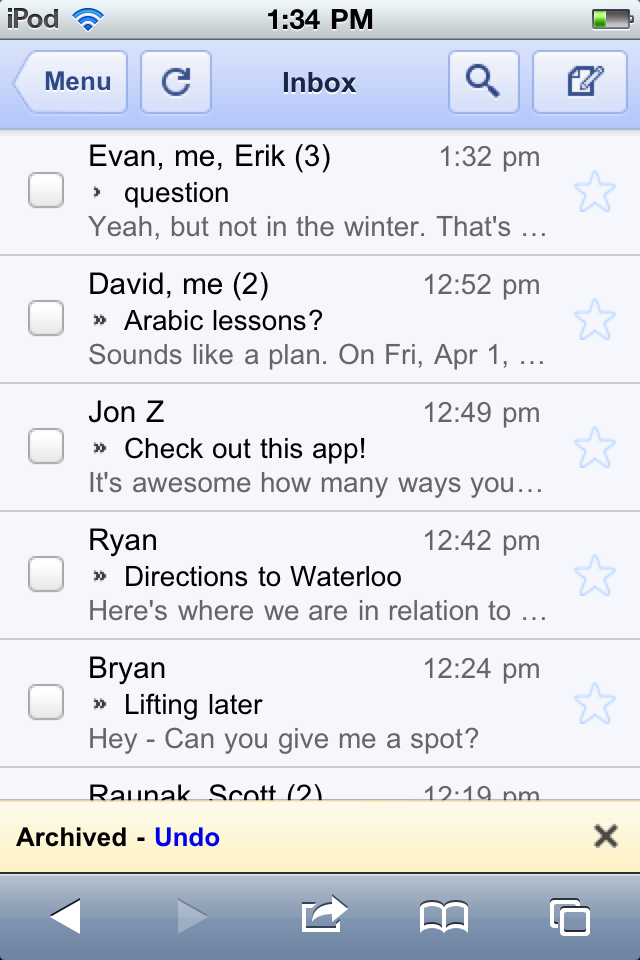Viewport: 640px width, 960px height.
Task: Open Ryan's Directions to Waterloo message
Action: pos(300,576)
